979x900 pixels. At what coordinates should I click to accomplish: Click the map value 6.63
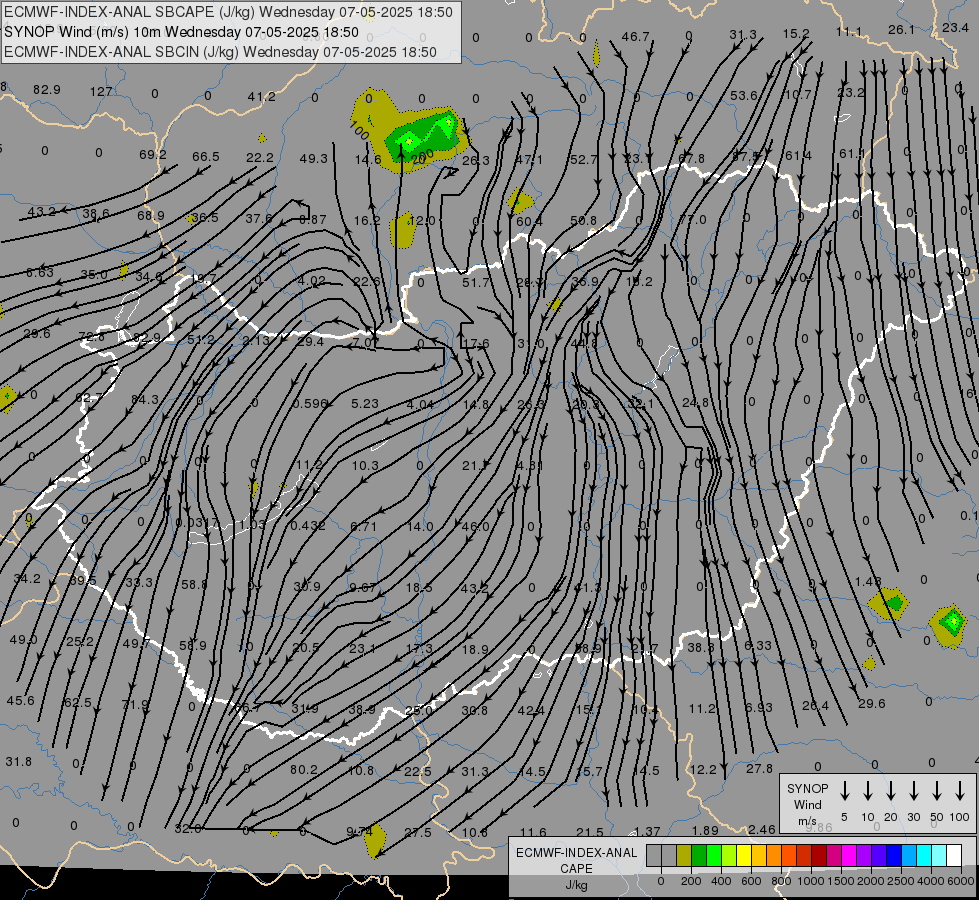tap(40, 273)
